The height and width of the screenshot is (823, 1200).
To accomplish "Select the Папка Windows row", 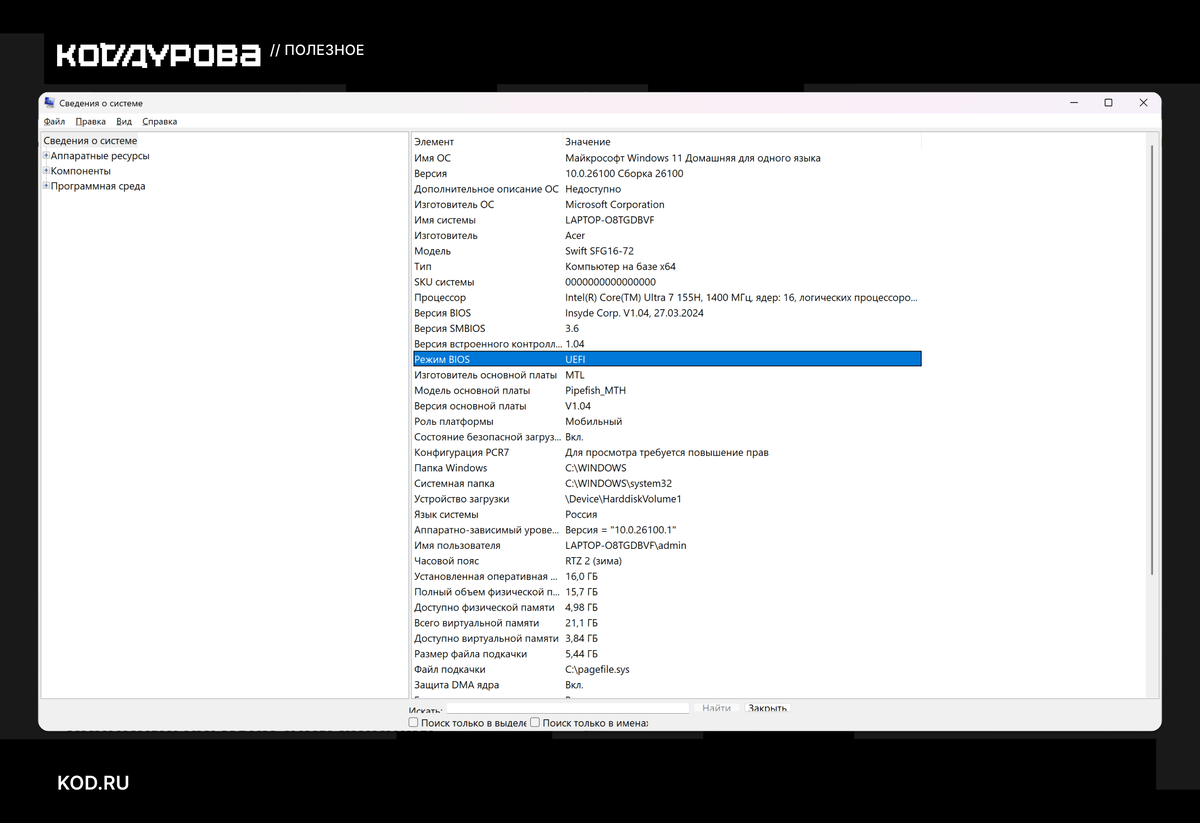I will [667, 468].
